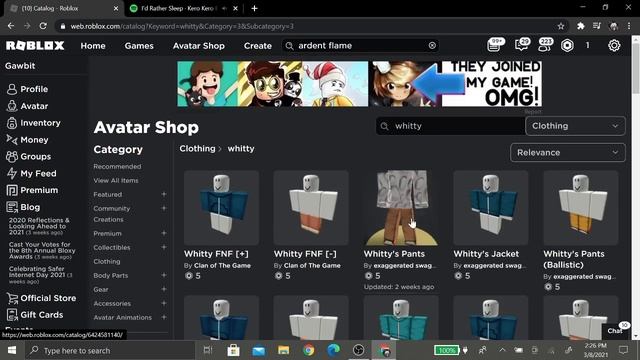Open the Games nav item
640x360 pixels.
[x=139, y=46]
